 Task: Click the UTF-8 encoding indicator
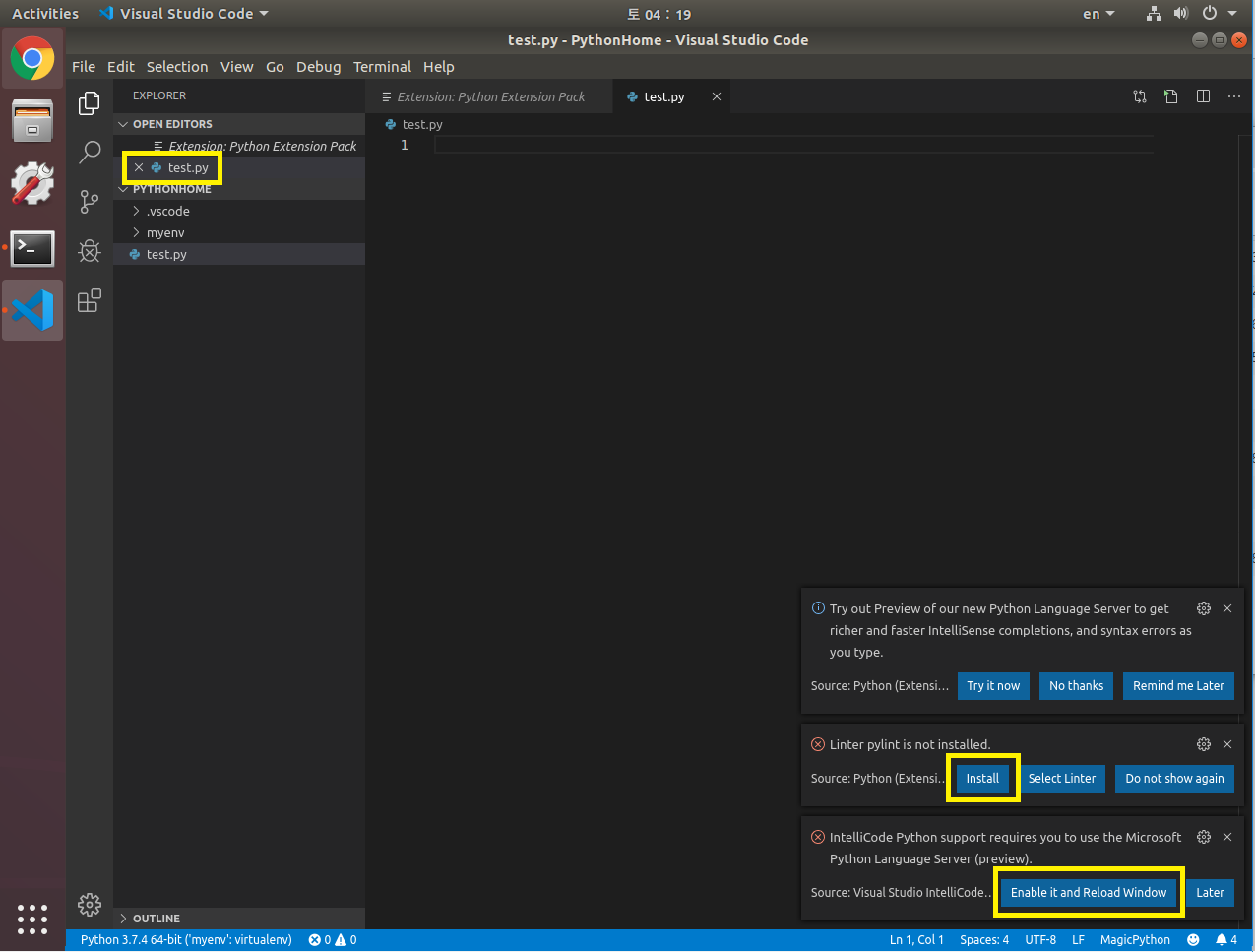tap(1040, 940)
